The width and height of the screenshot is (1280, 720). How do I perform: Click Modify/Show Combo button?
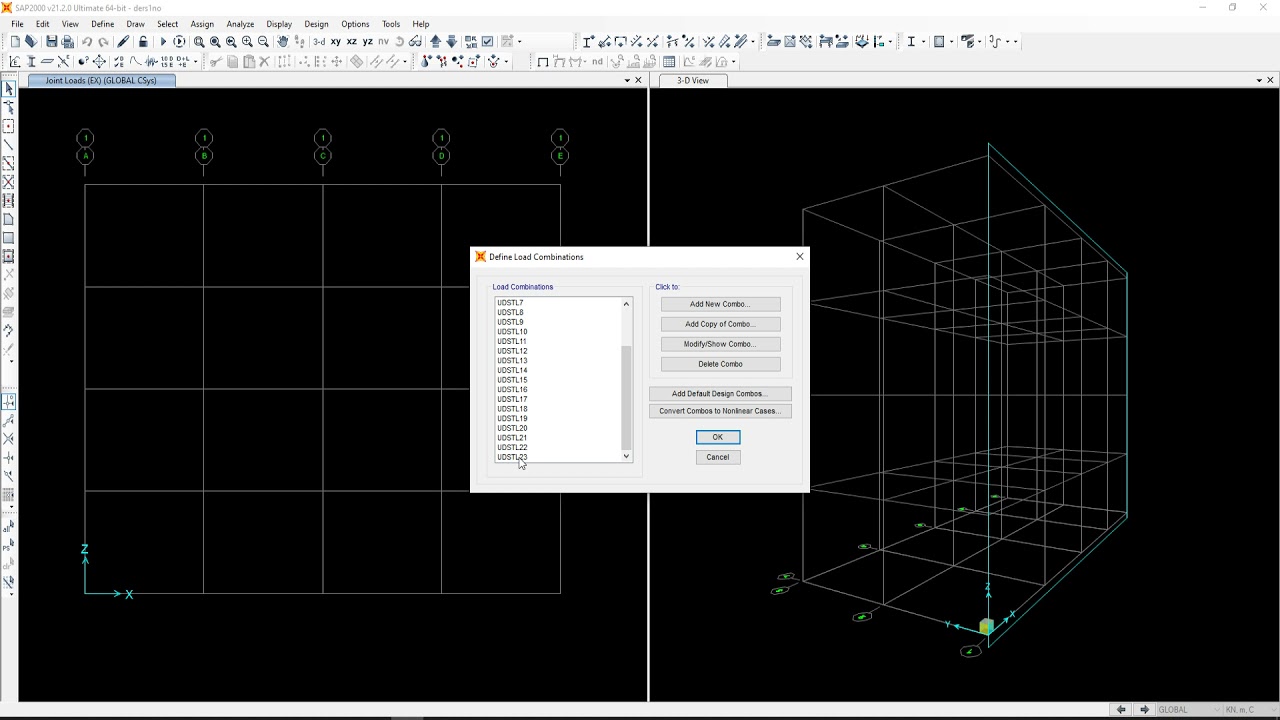pyautogui.click(x=720, y=344)
